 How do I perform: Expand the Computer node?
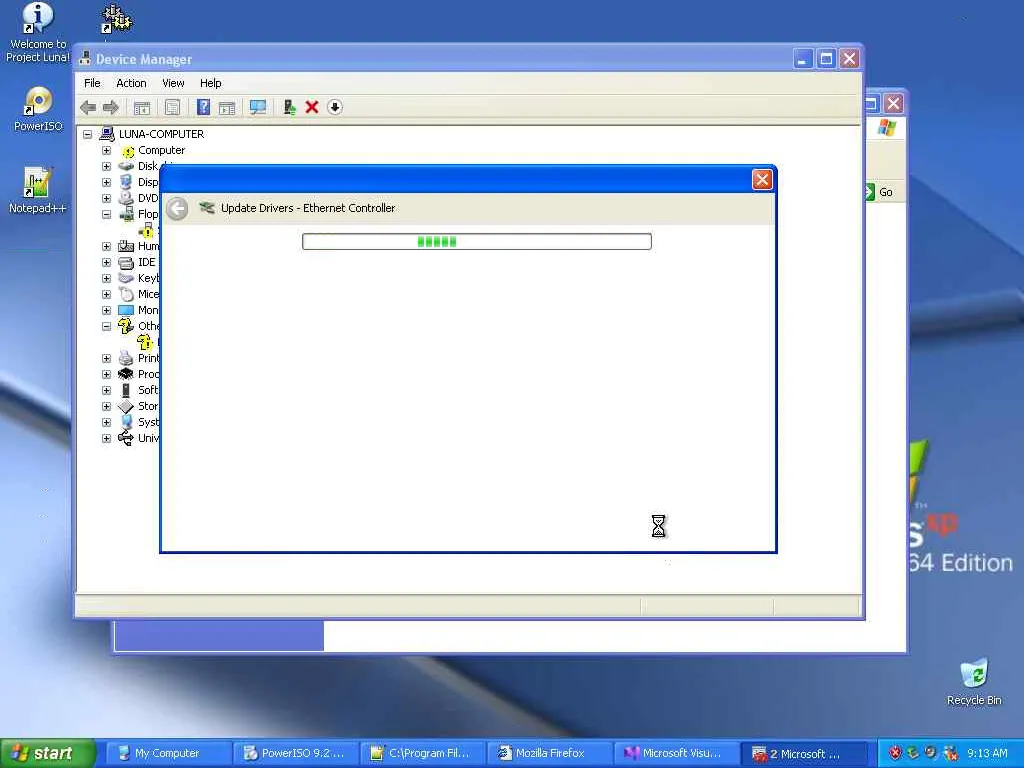click(x=106, y=150)
